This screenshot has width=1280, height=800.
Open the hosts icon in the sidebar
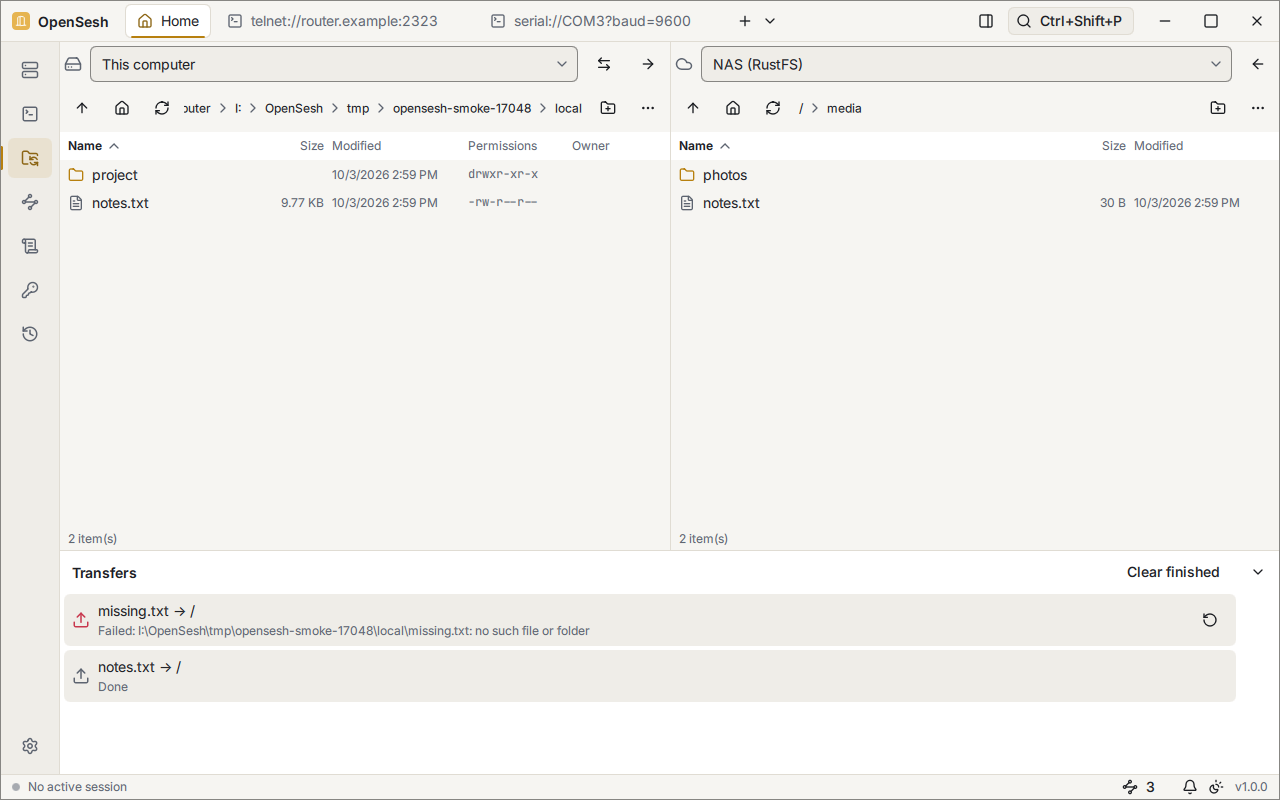click(30, 70)
